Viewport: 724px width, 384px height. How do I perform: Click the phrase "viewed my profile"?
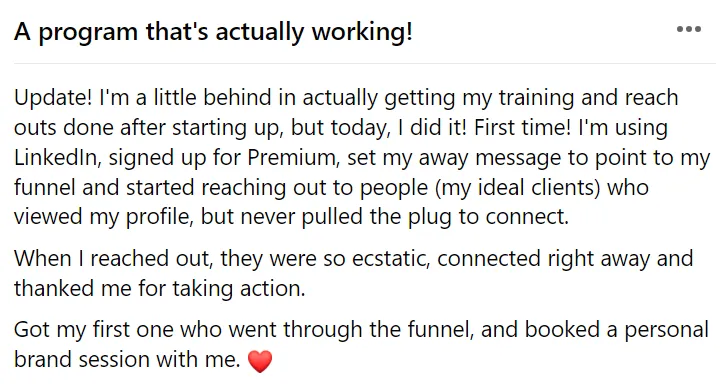point(103,217)
